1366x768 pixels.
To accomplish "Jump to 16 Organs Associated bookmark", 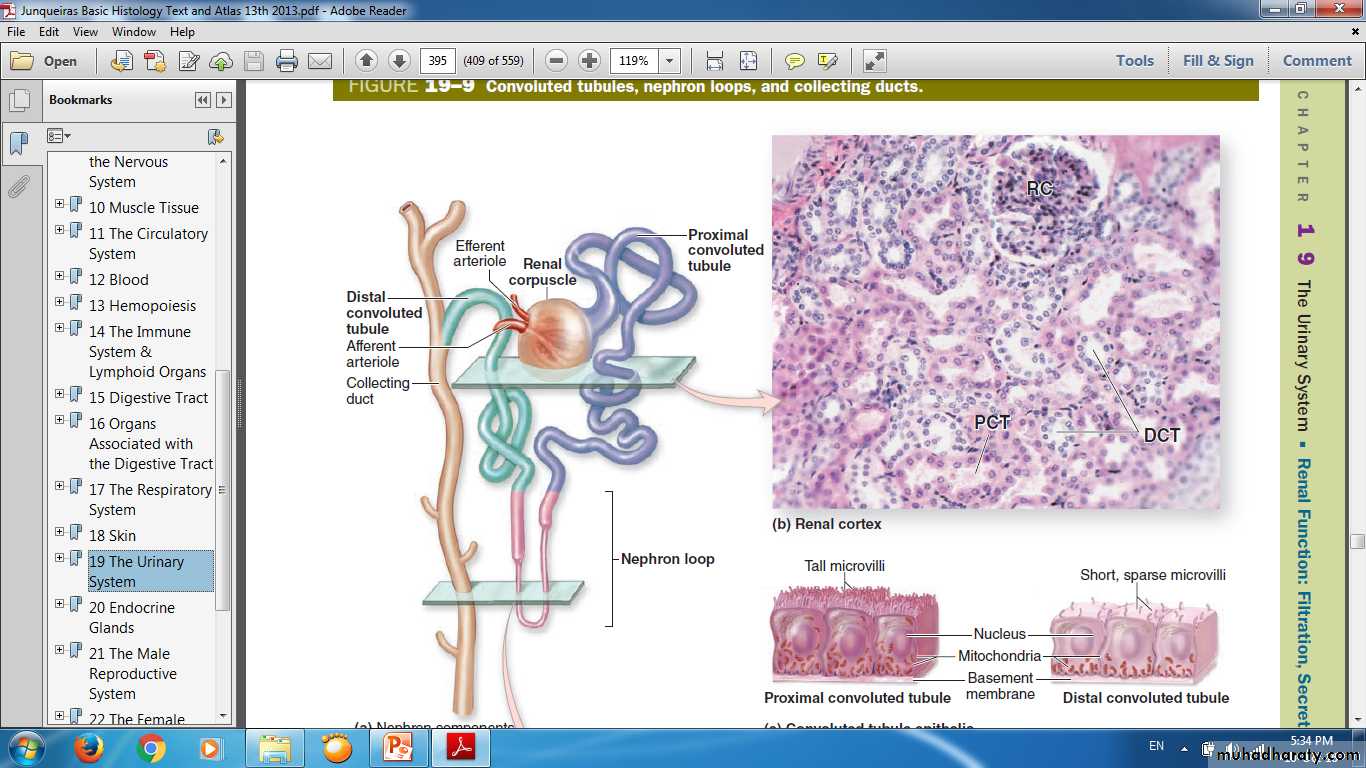I will 151,444.
